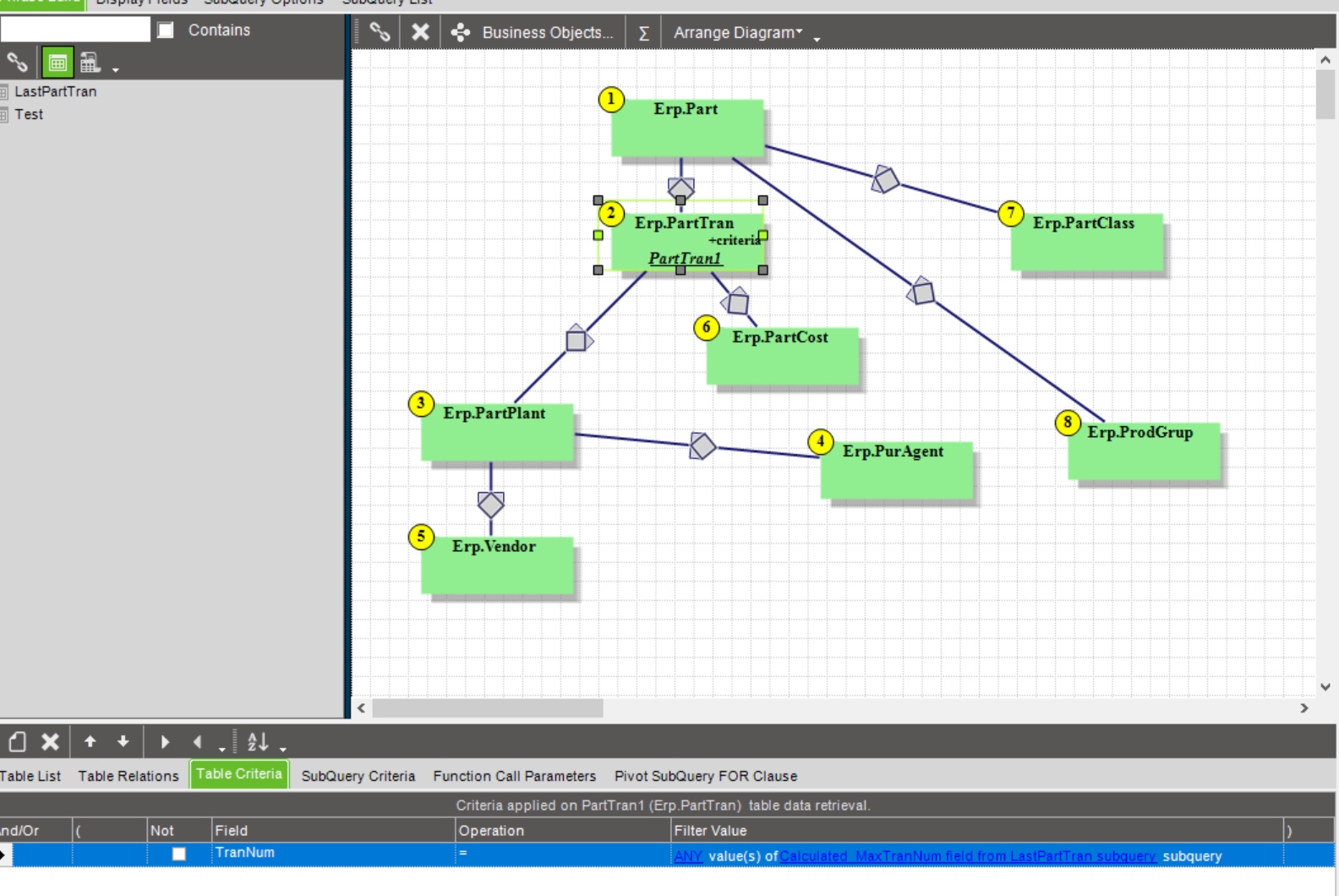
Task: Open the overflow arrow after Arrange Diagram
Action: [817, 39]
